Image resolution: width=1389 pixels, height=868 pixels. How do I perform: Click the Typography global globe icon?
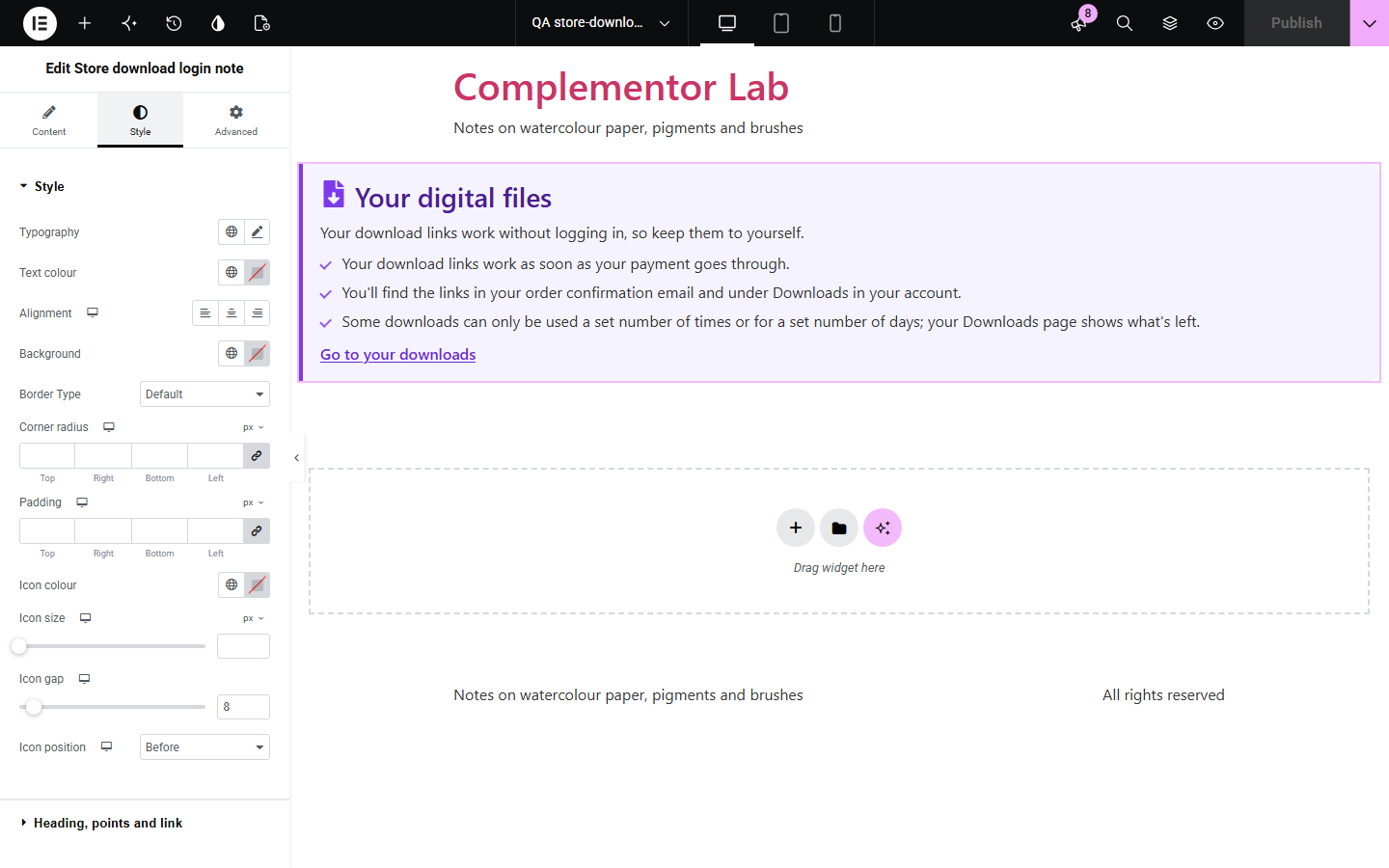pyautogui.click(x=231, y=231)
